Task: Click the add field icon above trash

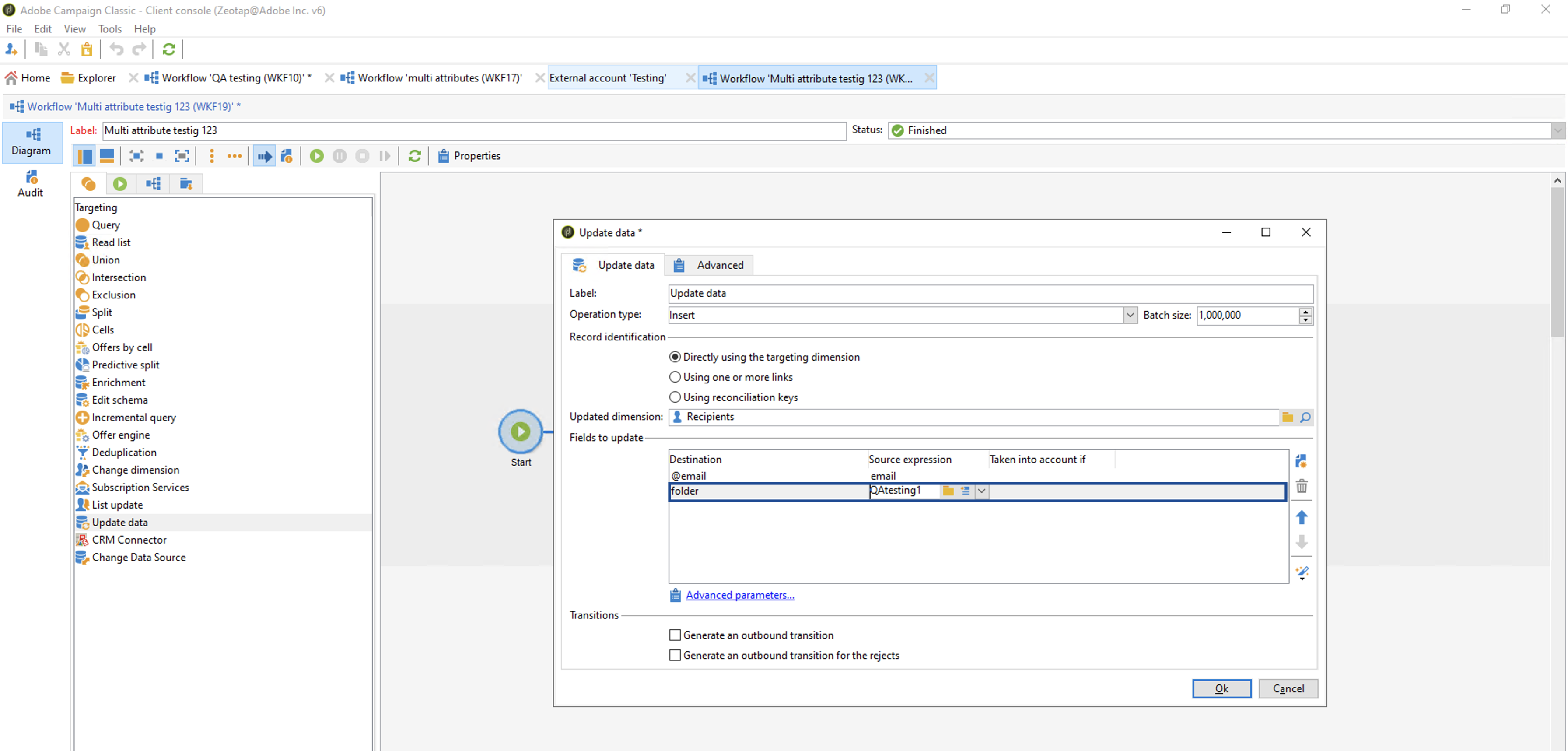Action: tap(1302, 461)
